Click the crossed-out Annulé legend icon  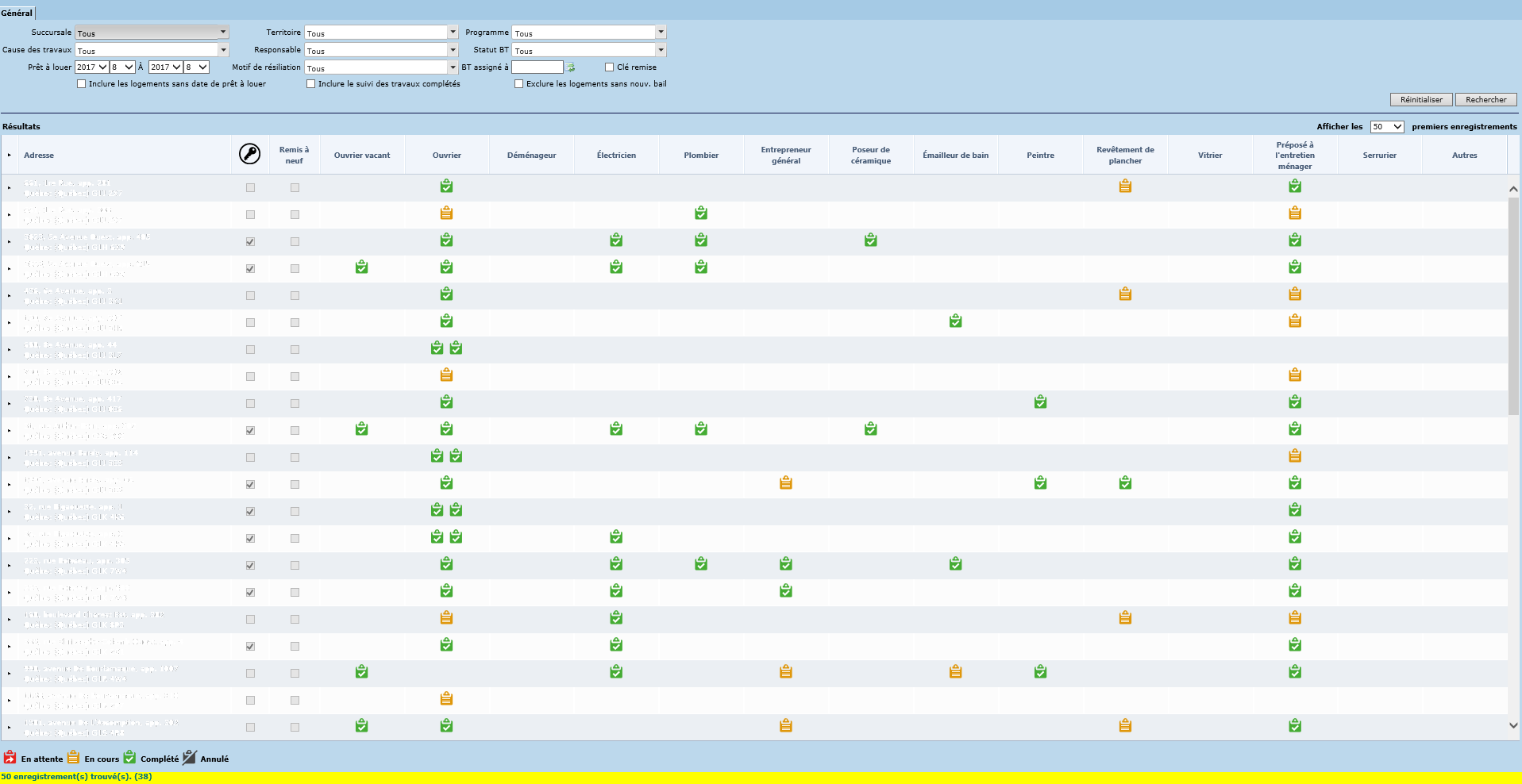coord(189,758)
